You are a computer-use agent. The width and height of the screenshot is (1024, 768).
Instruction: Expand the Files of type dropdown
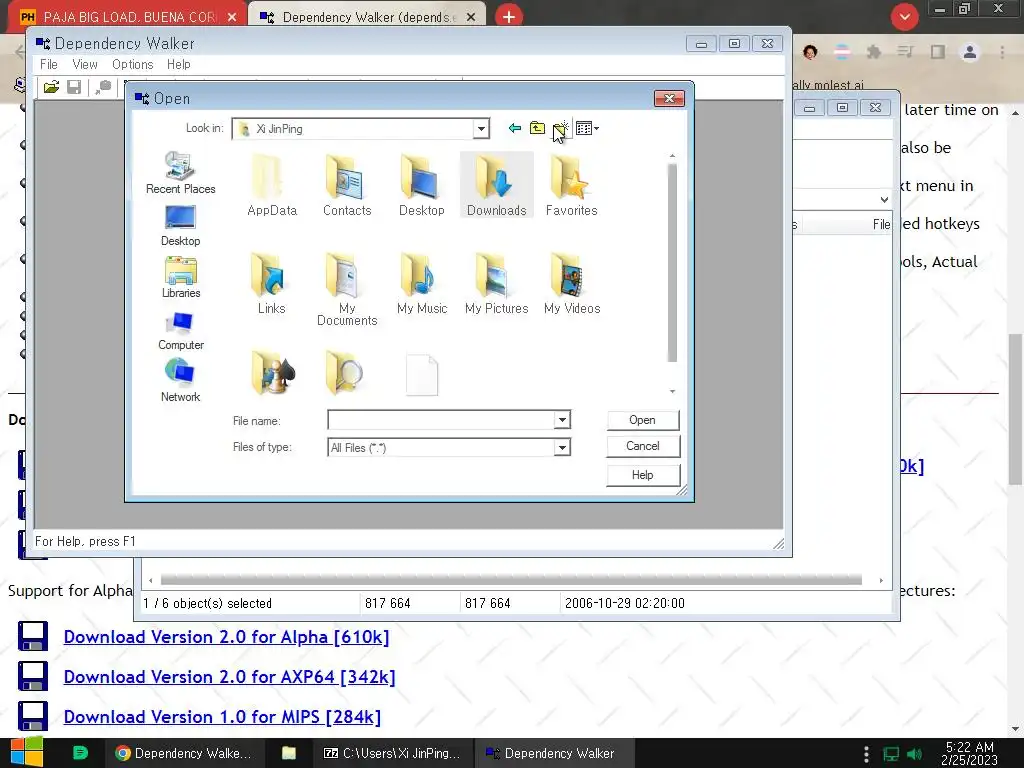[562, 447]
